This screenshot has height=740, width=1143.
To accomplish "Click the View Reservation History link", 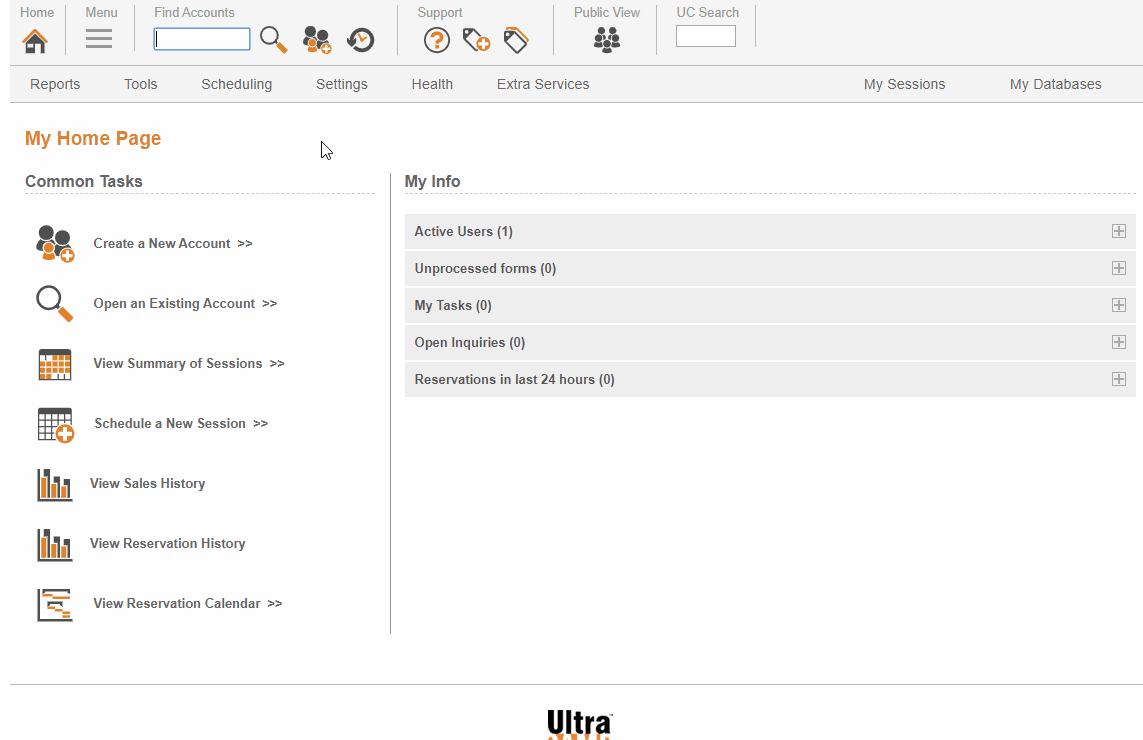I will click(168, 543).
